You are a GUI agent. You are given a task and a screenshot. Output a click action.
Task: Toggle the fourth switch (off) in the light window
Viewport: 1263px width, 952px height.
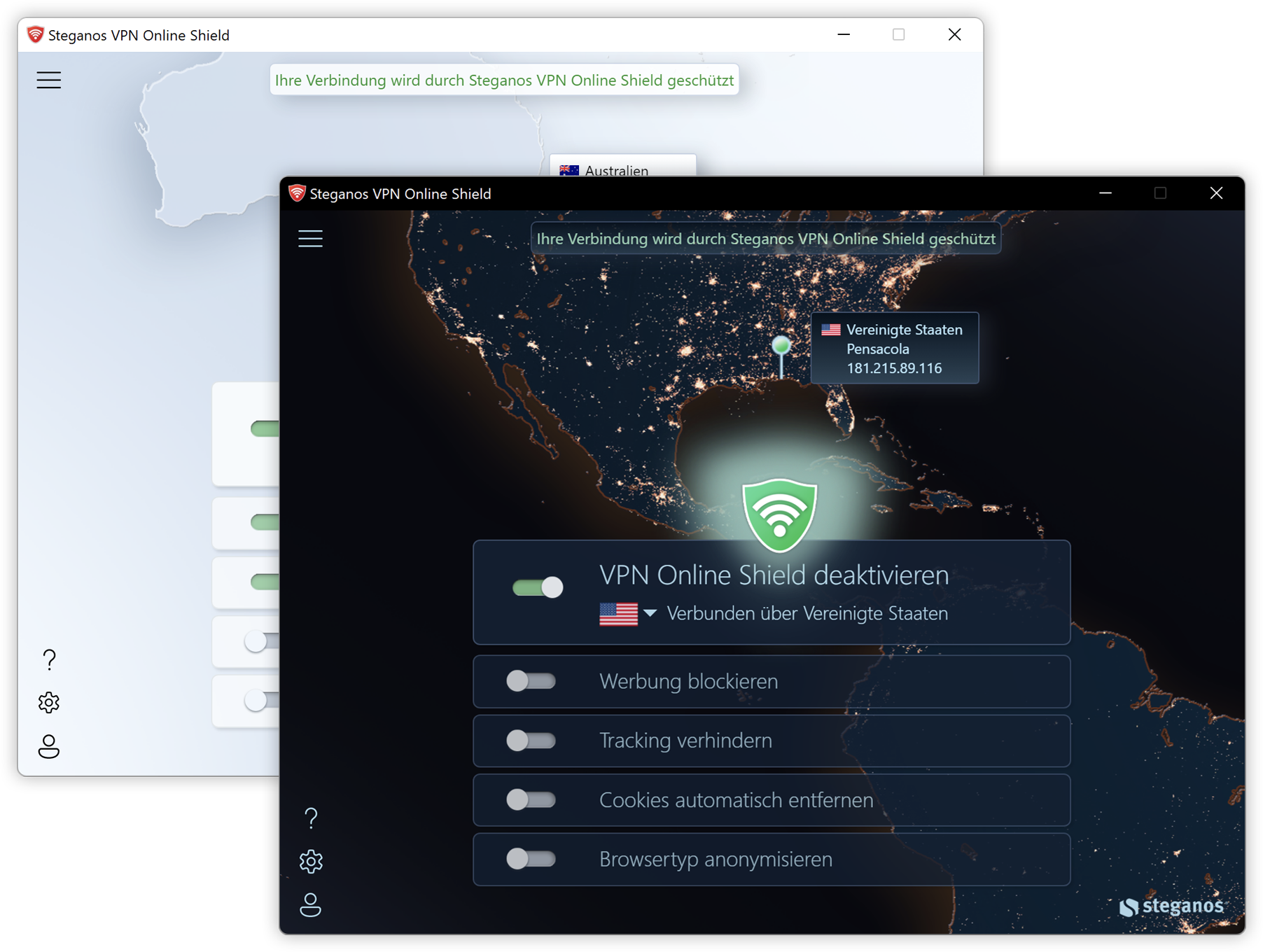(x=261, y=640)
